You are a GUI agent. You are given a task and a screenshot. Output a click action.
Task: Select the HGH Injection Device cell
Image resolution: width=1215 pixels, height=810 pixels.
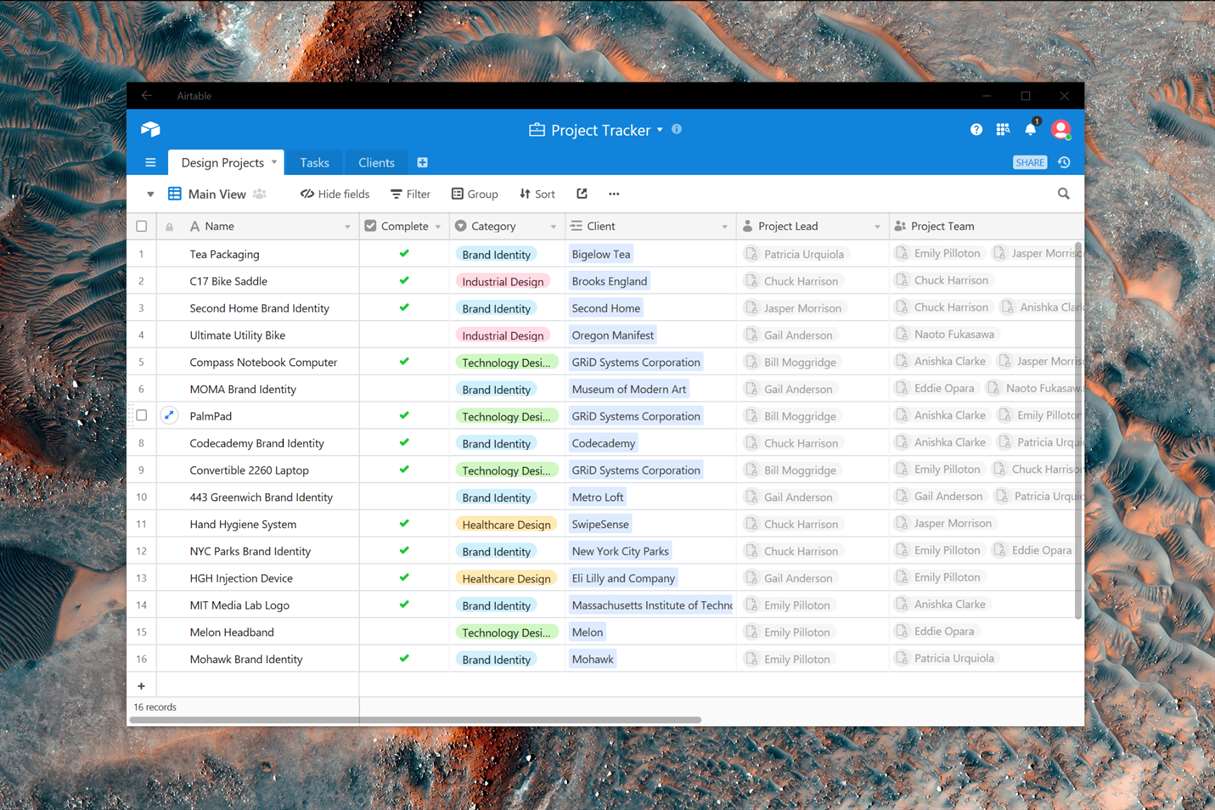(259, 578)
